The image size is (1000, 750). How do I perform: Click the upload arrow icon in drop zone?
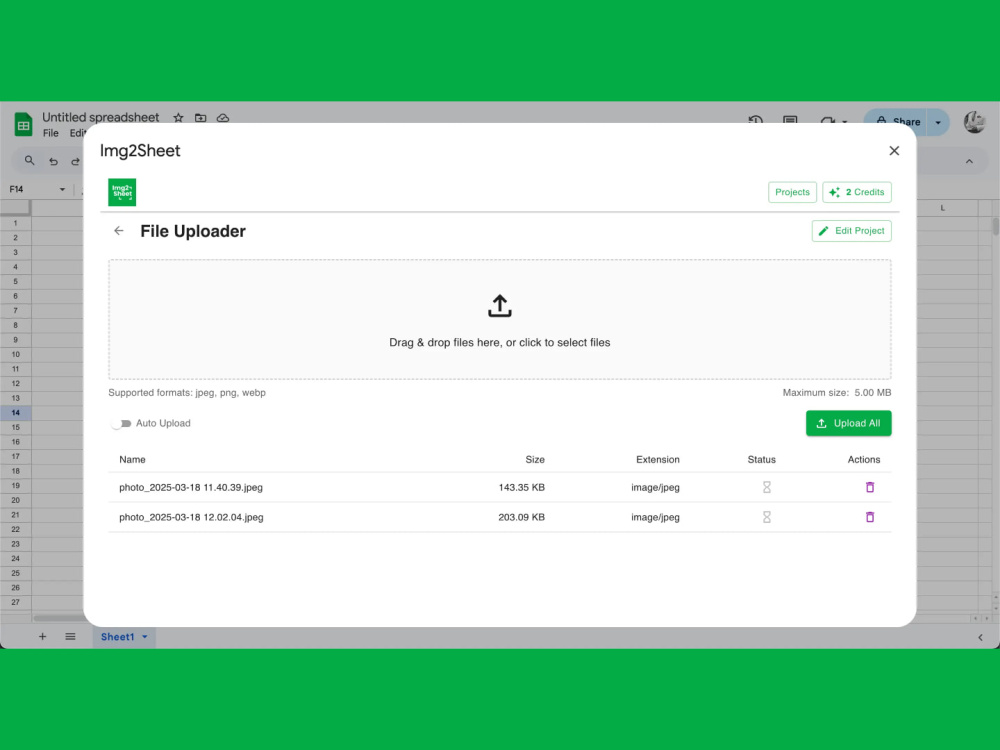(500, 306)
